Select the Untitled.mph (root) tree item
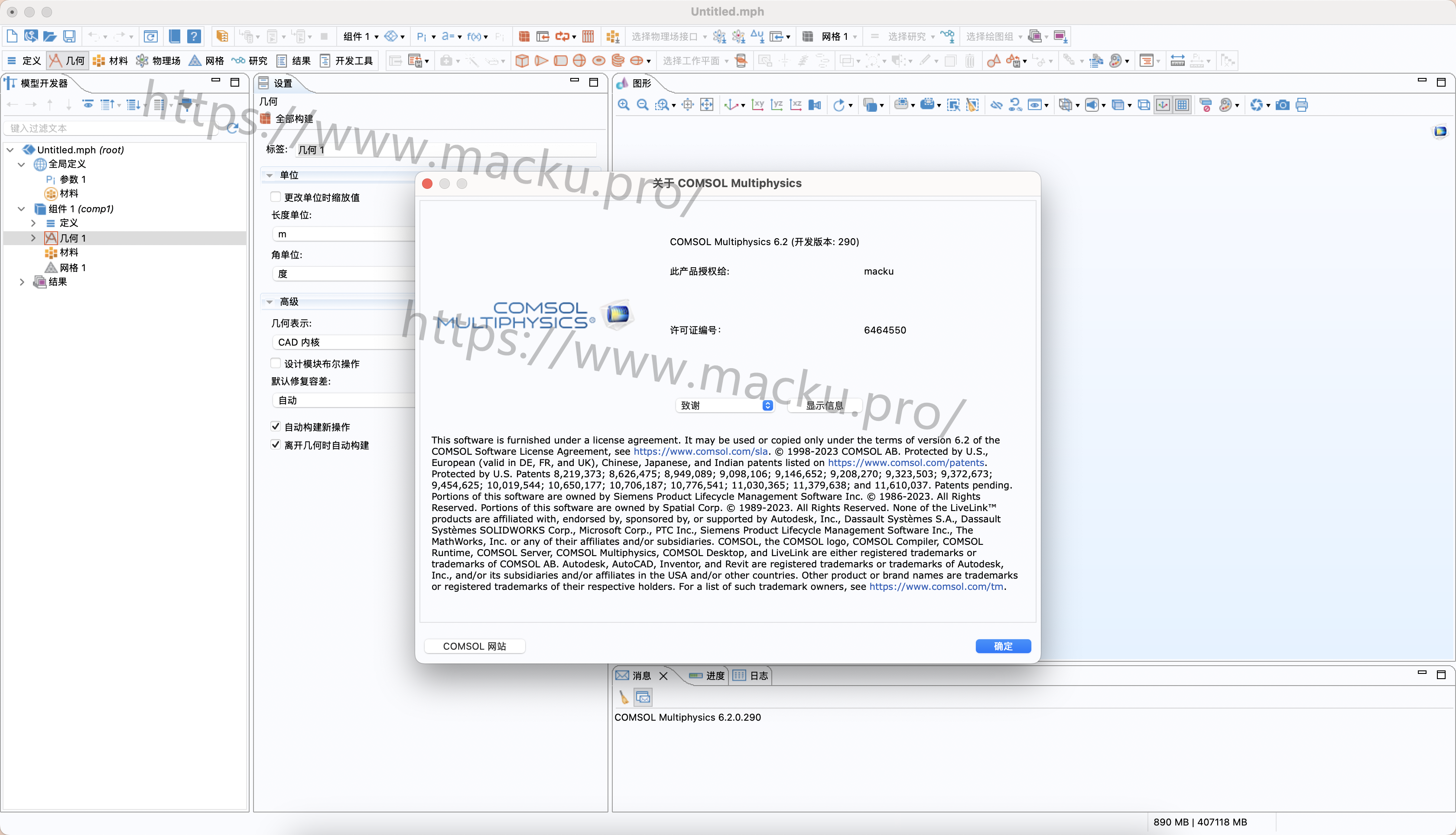 (80, 150)
